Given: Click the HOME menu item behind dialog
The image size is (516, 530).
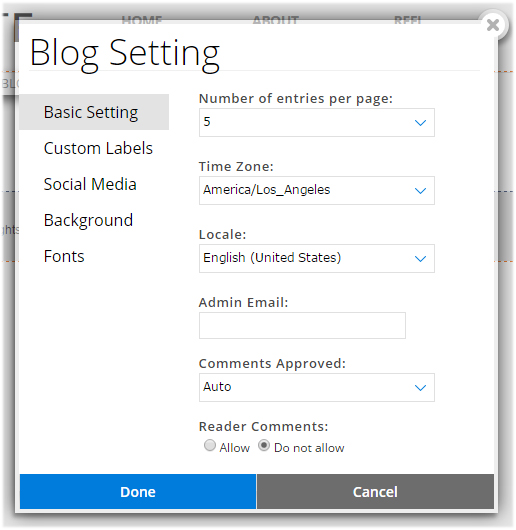Looking at the screenshot, I should 142,20.
